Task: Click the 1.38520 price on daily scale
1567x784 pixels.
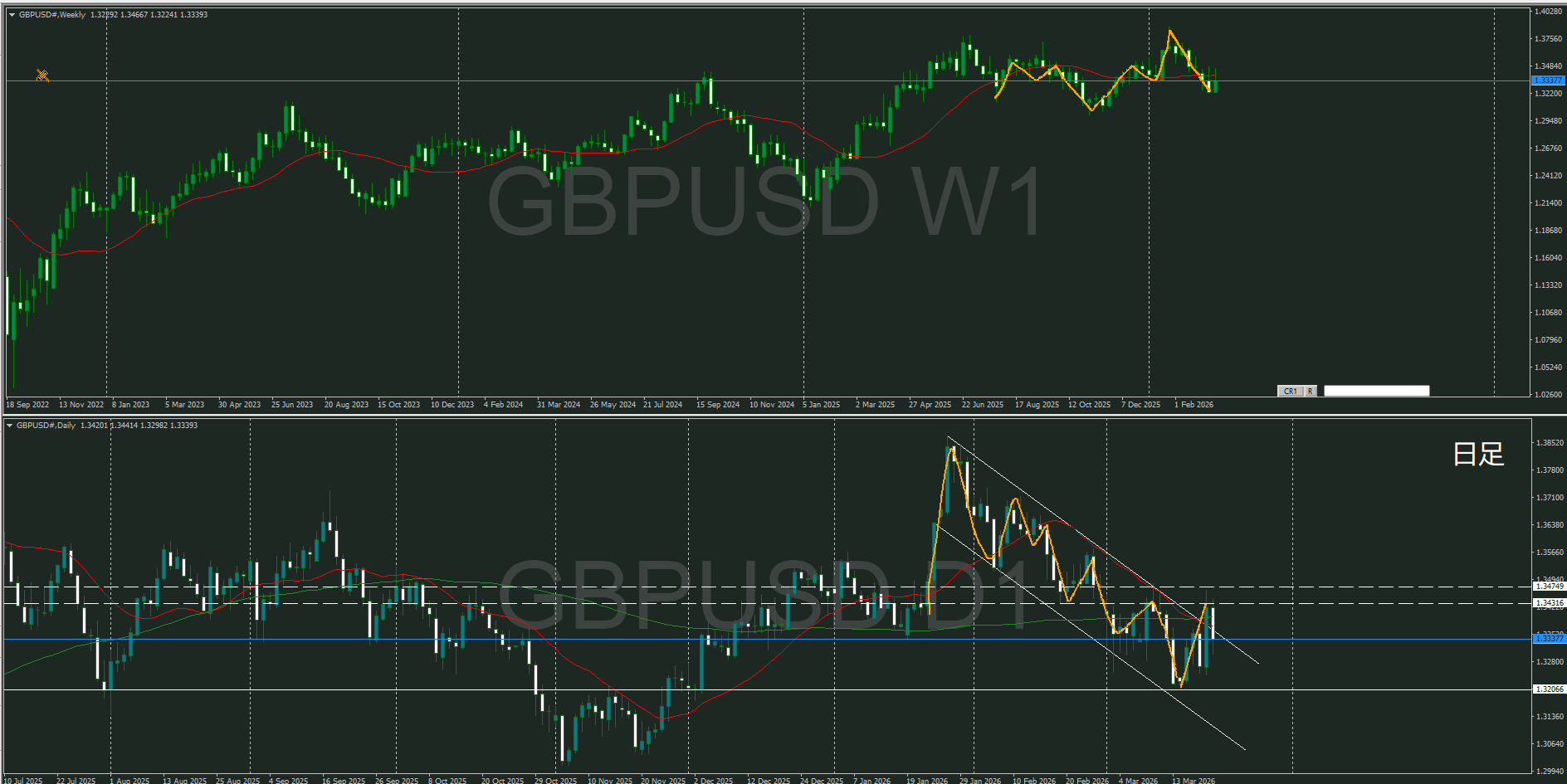Action: point(1548,443)
